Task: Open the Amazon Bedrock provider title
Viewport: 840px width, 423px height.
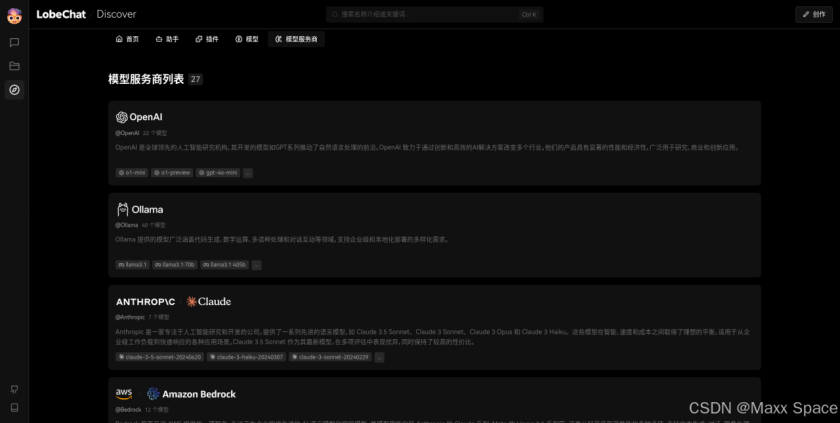Action: click(199, 394)
